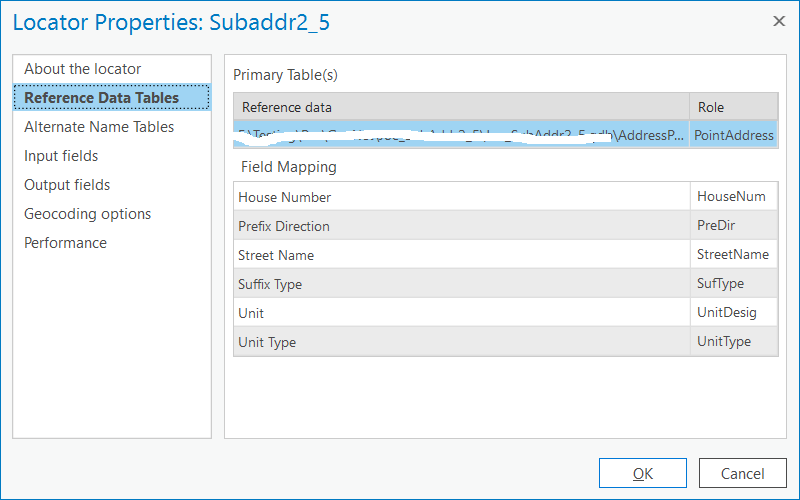
Task: Open the Output fields page
Action: point(67,185)
